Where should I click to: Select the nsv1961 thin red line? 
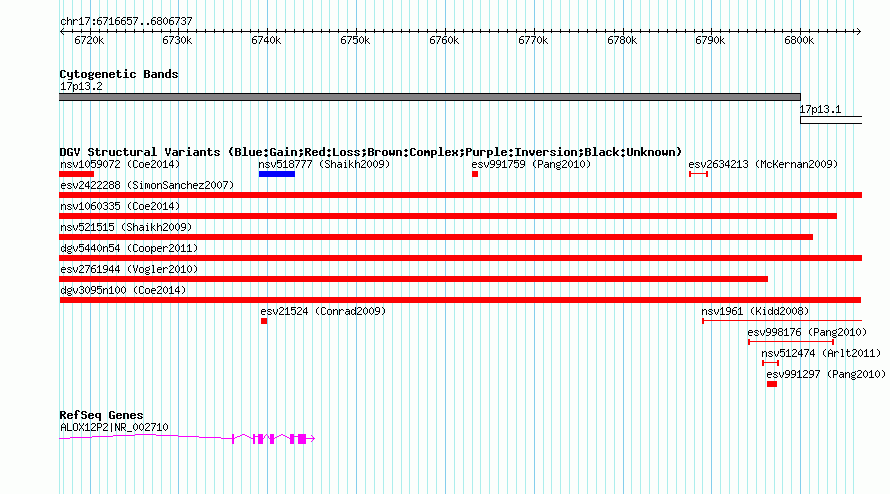point(782,321)
